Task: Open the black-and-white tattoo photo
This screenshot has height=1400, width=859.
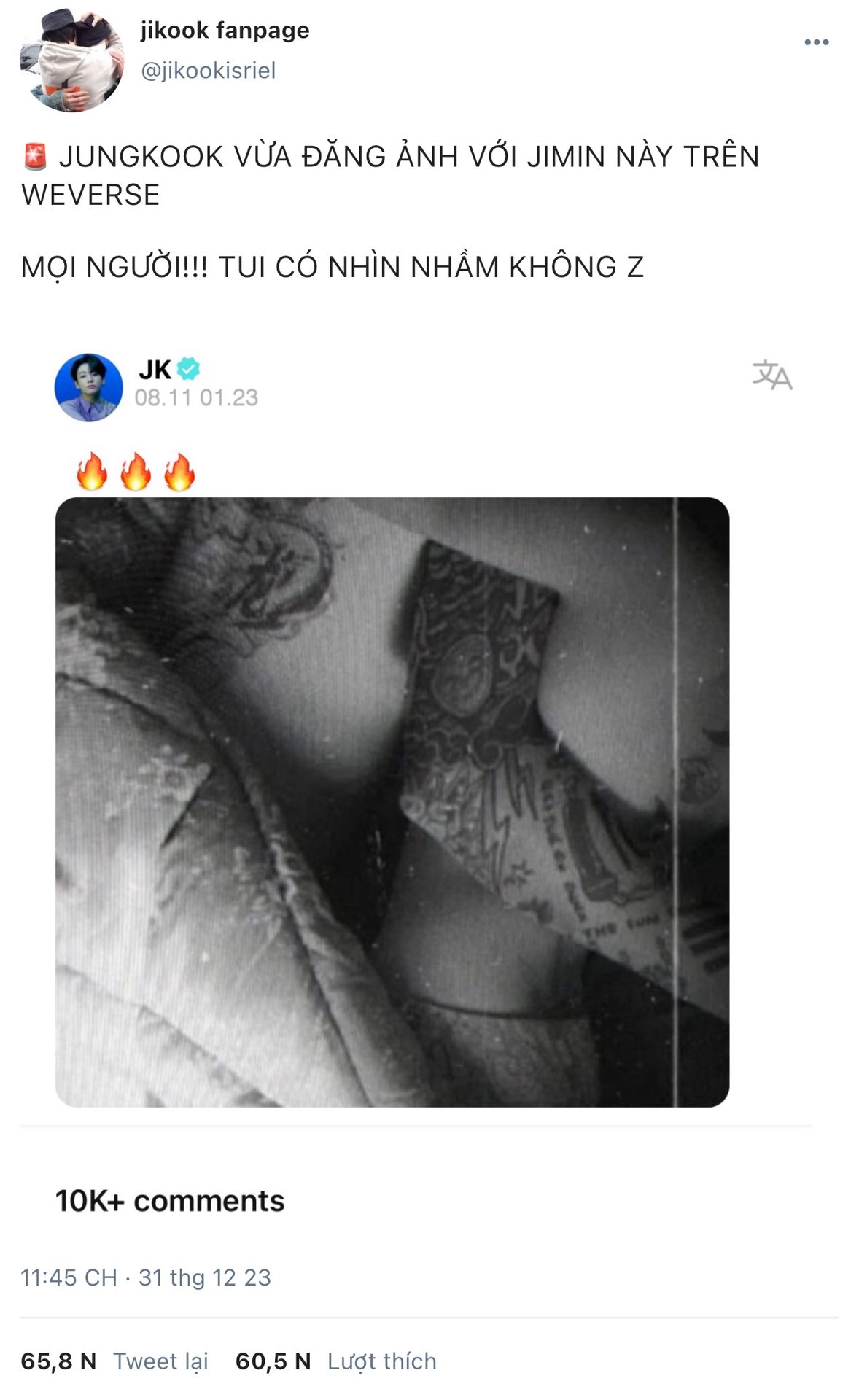Action: pyautogui.click(x=392, y=802)
